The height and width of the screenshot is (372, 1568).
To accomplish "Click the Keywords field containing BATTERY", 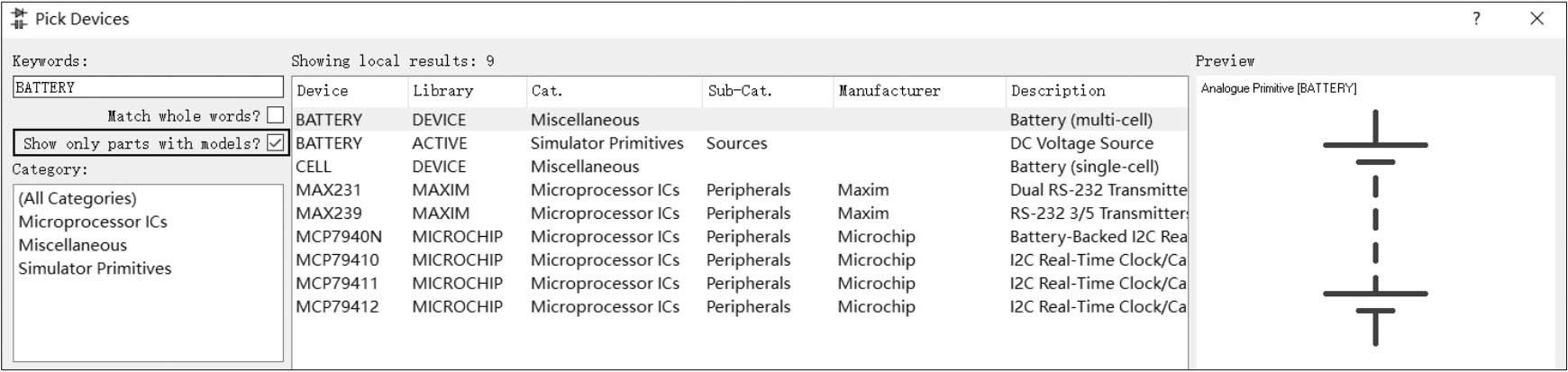I will [148, 87].
